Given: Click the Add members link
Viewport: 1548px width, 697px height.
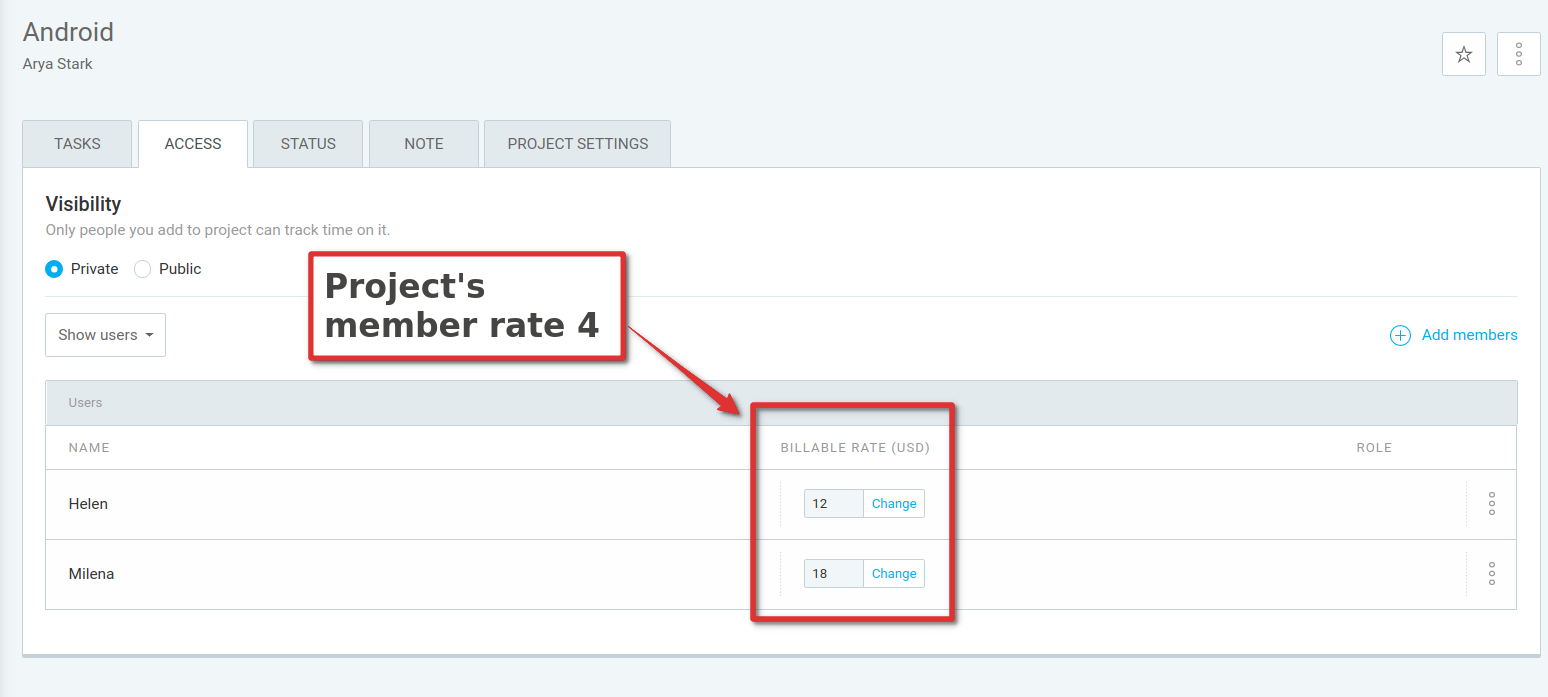Looking at the screenshot, I should click(1469, 335).
